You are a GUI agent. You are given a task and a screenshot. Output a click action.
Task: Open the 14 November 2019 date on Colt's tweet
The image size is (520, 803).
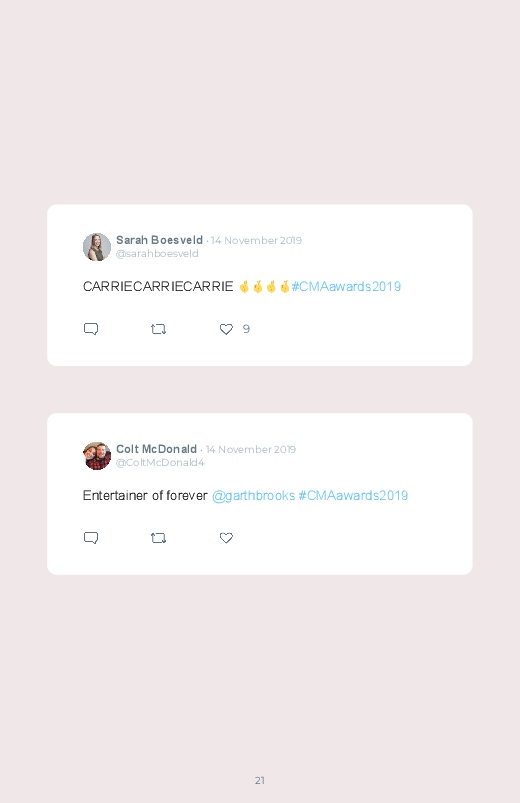251,449
